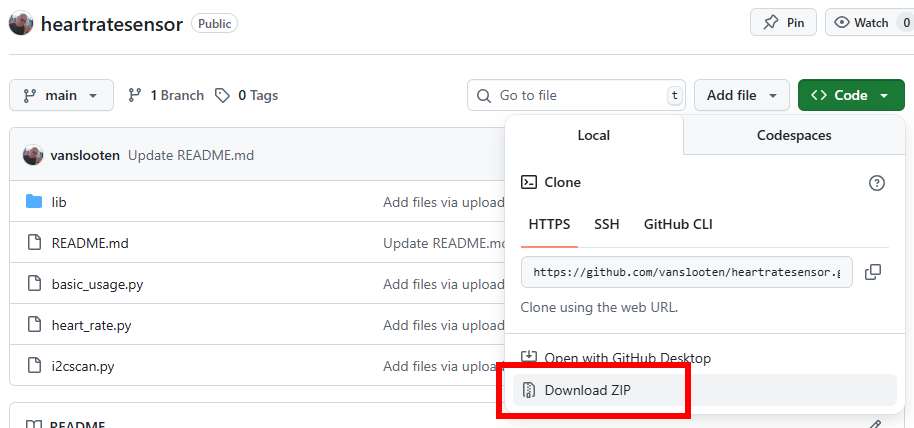Screen dimensions: 914x428
Task: Click the file icon beside basic_usage.py
Action: coord(35,284)
